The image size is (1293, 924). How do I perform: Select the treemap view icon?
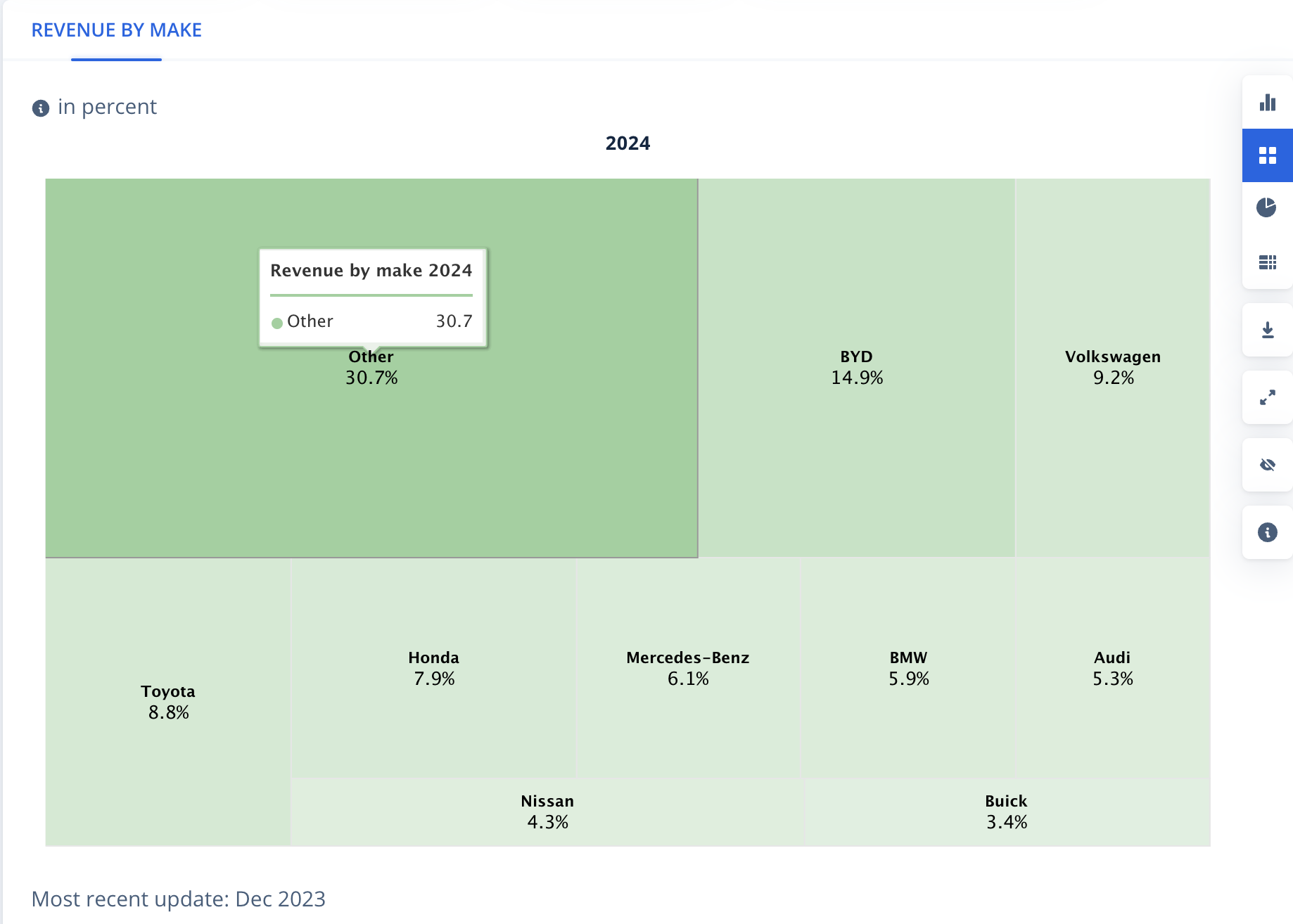pyautogui.click(x=1268, y=155)
